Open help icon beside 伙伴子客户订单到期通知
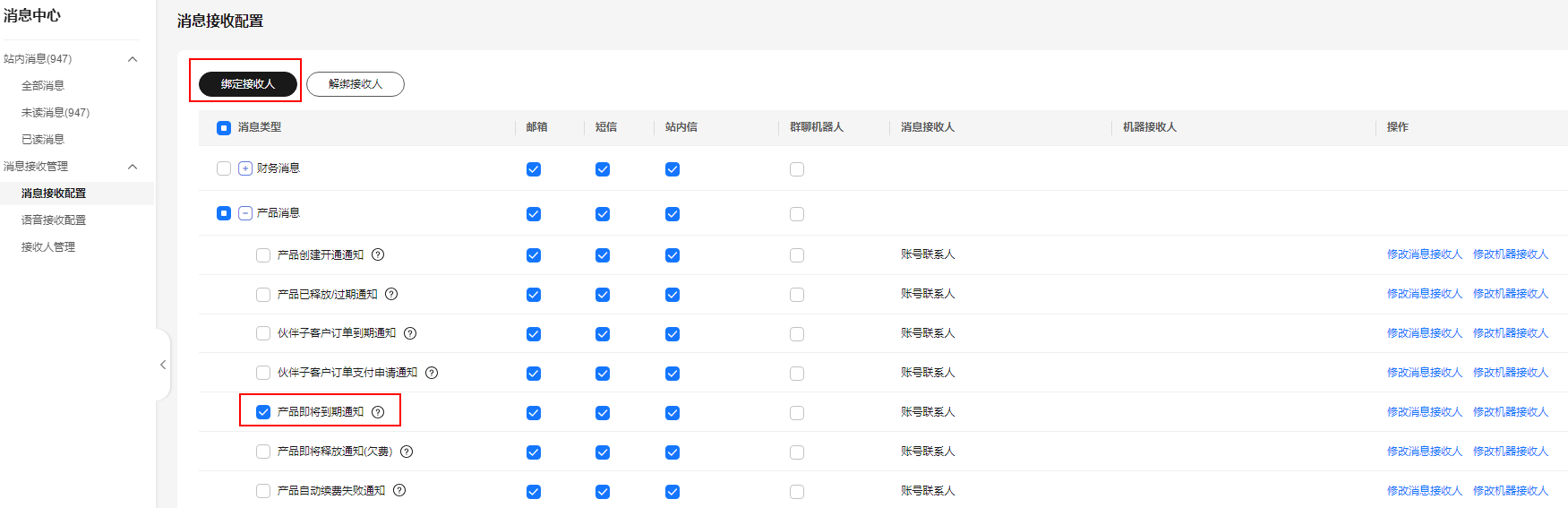This screenshot has height=508, width=1568. (410, 333)
